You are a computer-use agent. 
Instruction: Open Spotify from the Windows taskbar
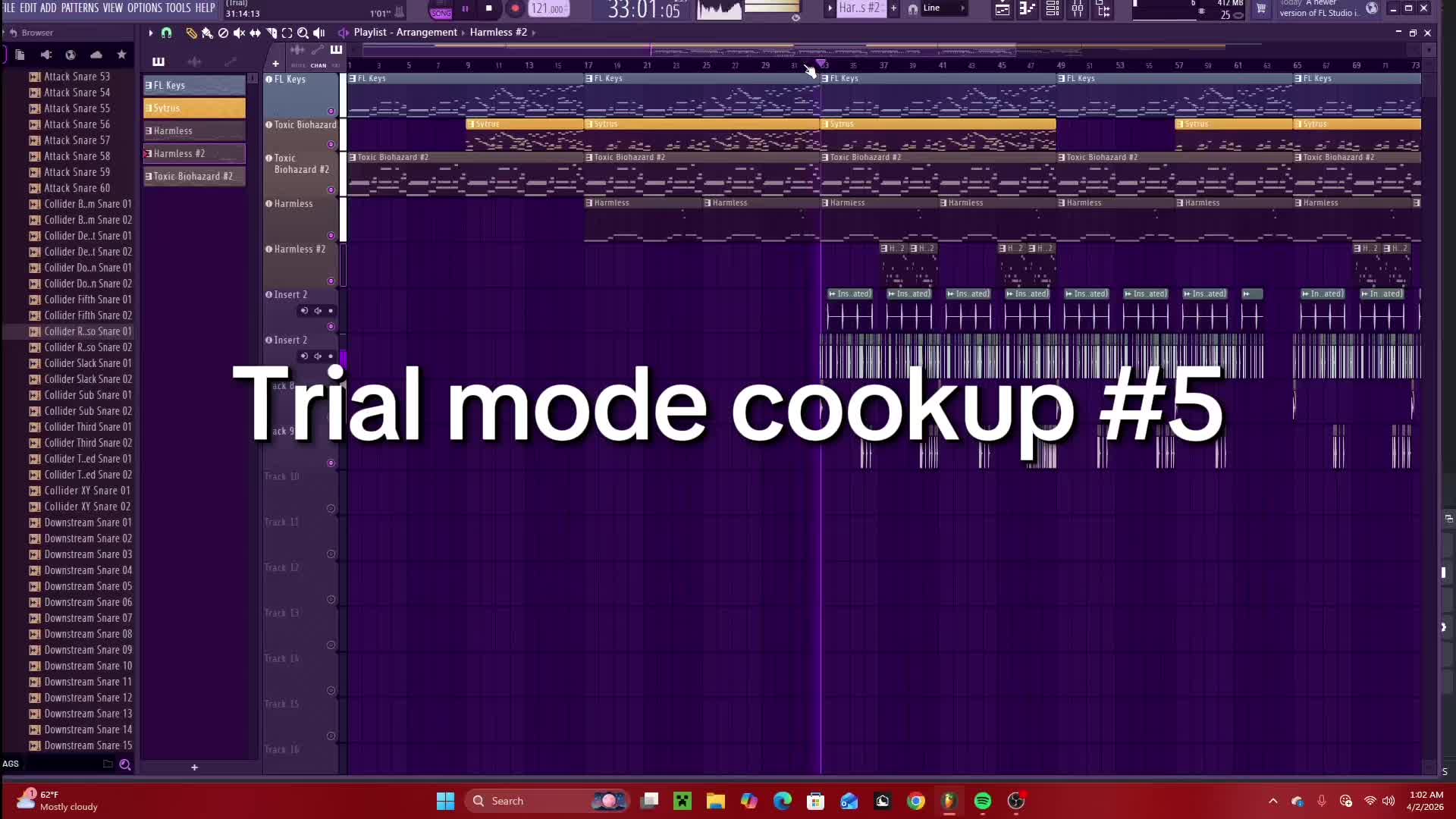pyautogui.click(x=983, y=801)
